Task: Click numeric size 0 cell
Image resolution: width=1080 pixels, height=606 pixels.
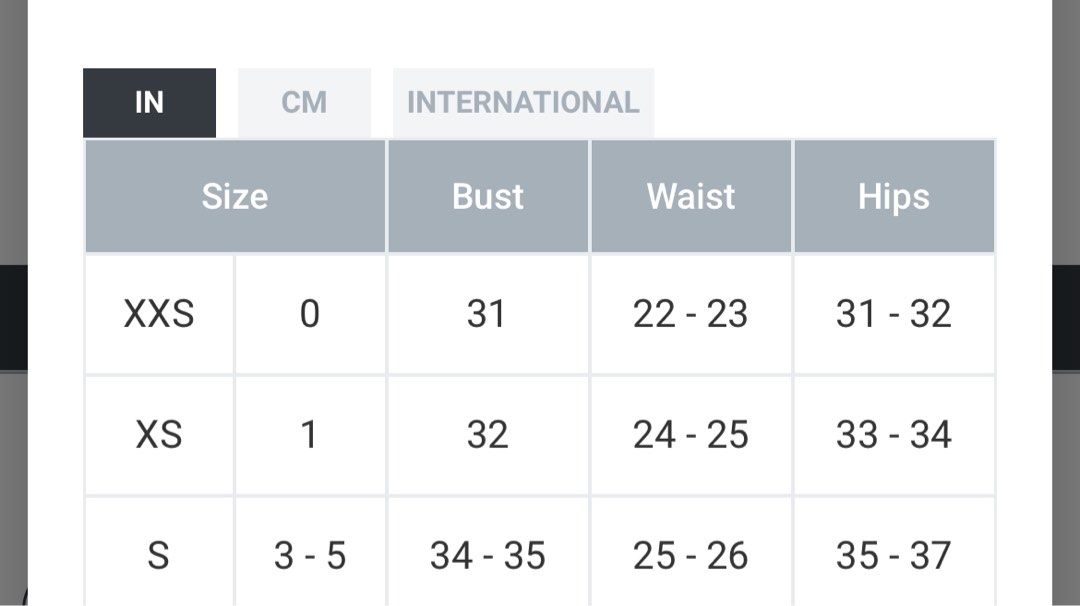Action: coord(310,314)
